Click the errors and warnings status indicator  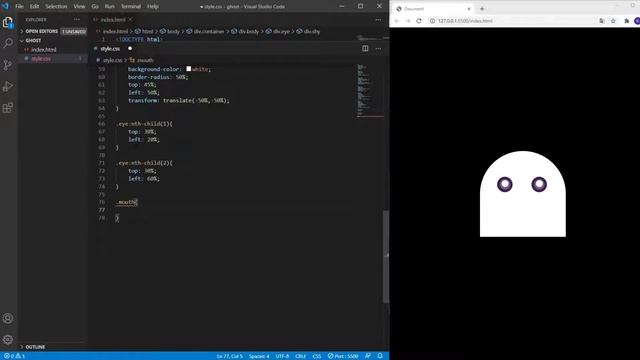point(14,356)
